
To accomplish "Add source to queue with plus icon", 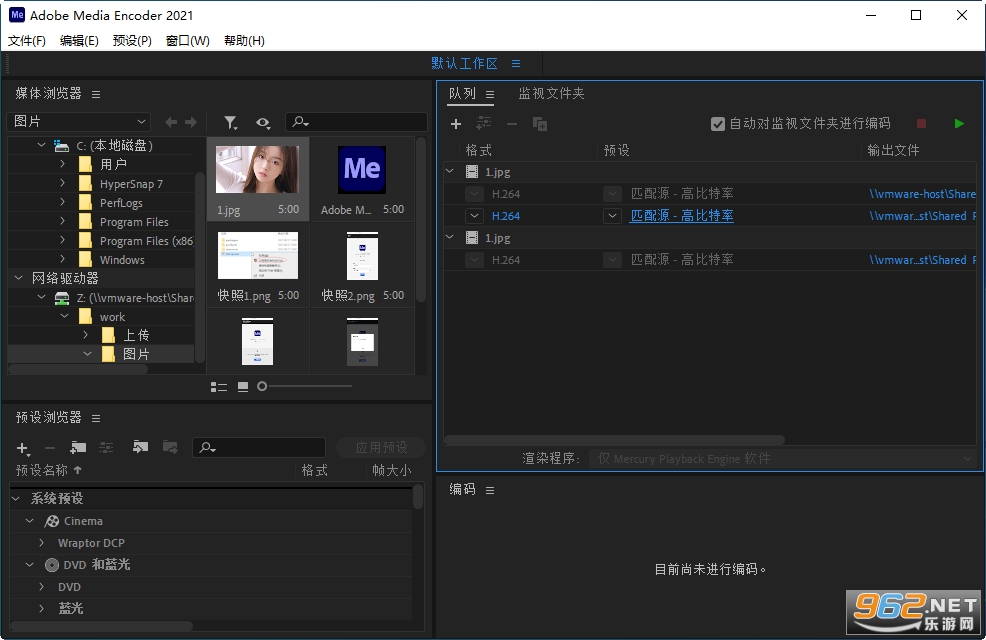I will coord(456,124).
